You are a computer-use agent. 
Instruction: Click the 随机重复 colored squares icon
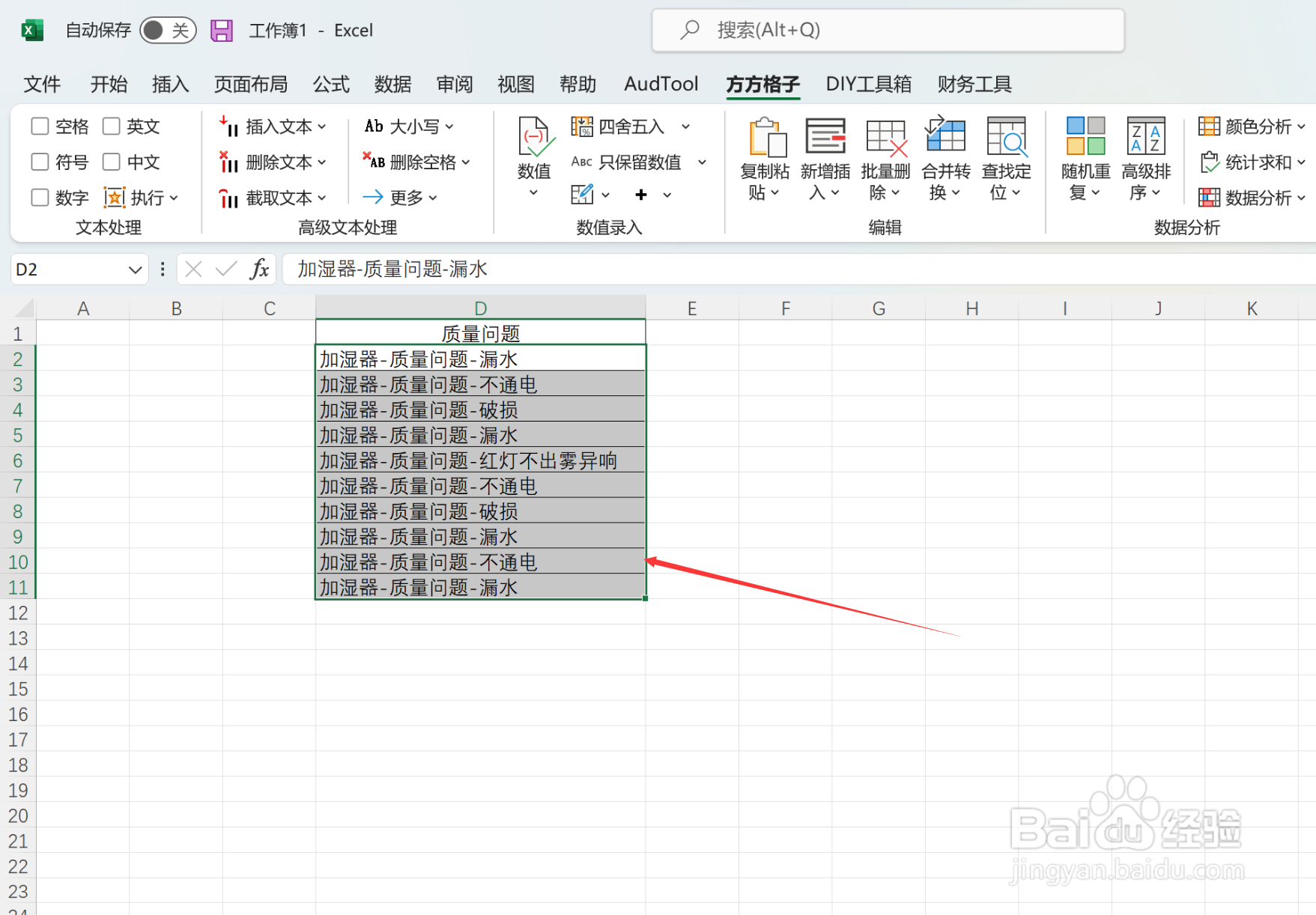pyautogui.click(x=1086, y=136)
